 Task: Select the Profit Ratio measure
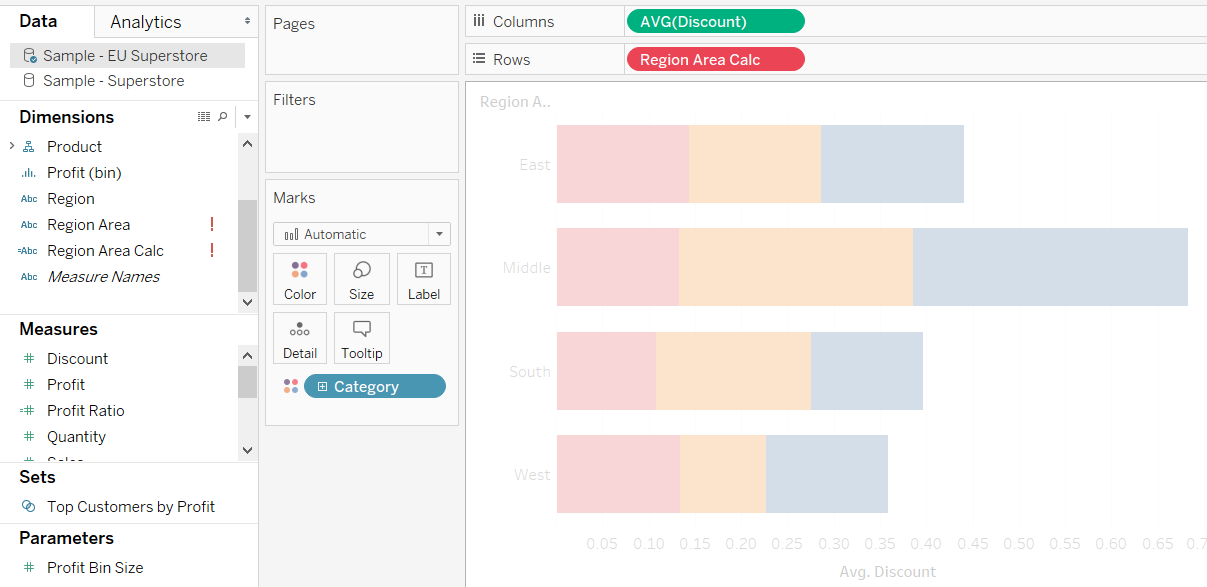pyautogui.click(x=86, y=411)
